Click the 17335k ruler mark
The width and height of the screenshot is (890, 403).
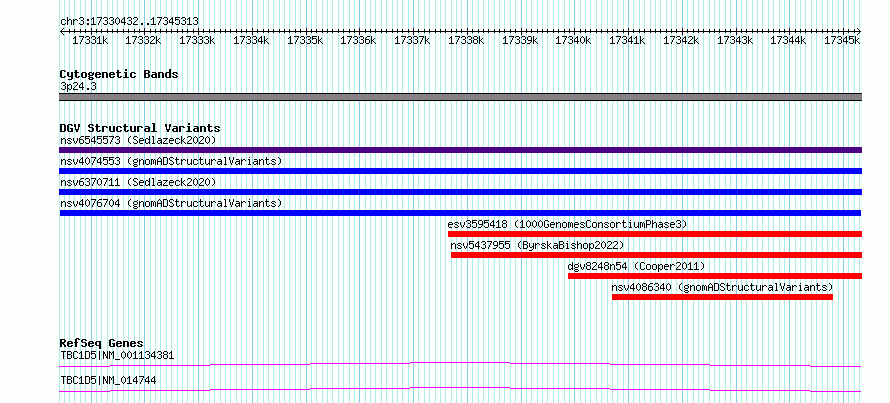[x=305, y=40]
